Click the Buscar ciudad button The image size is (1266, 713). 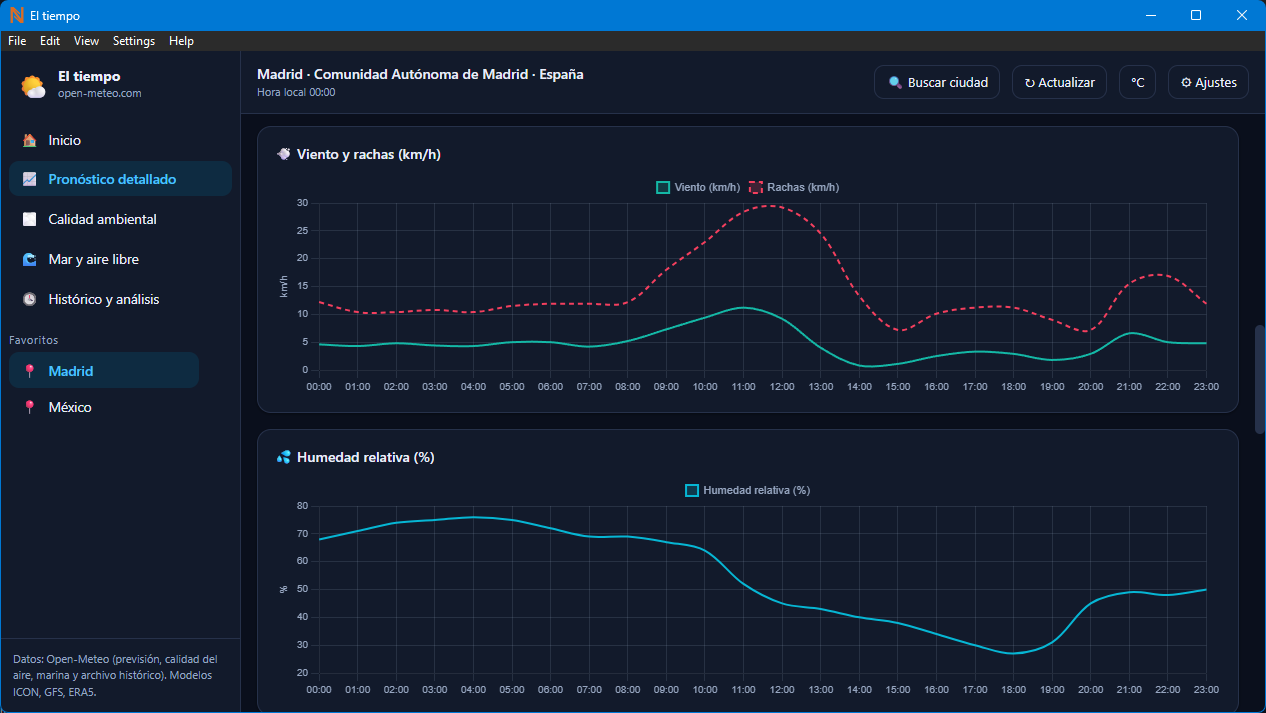click(x=937, y=83)
